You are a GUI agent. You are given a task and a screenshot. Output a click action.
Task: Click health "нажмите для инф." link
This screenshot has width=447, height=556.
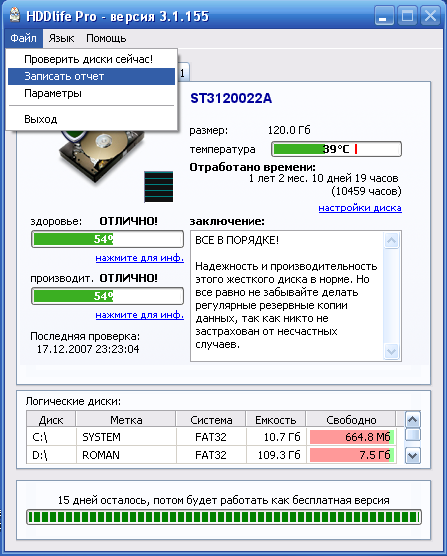coord(140,258)
